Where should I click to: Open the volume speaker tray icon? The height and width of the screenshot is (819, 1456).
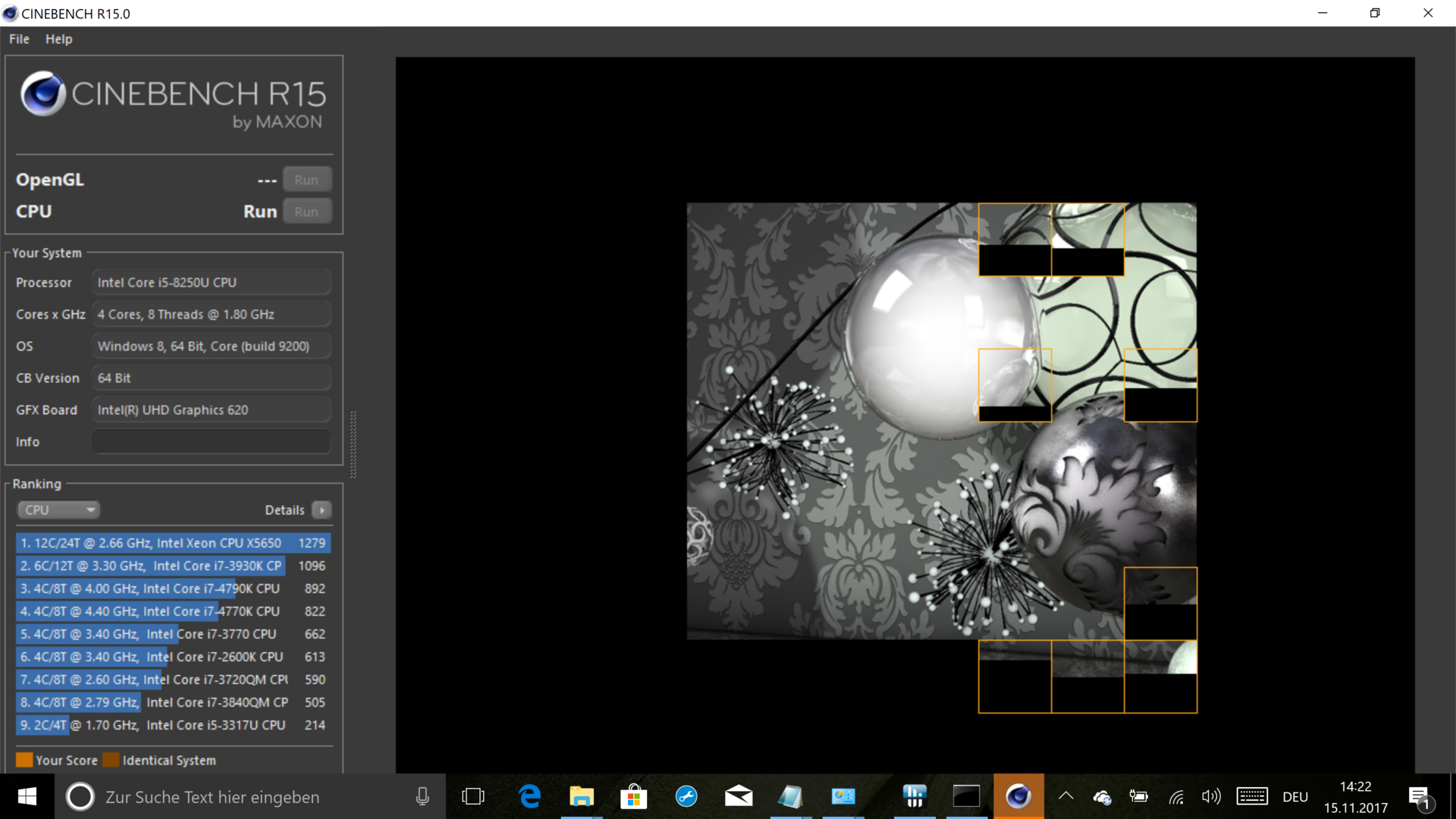1211,796
